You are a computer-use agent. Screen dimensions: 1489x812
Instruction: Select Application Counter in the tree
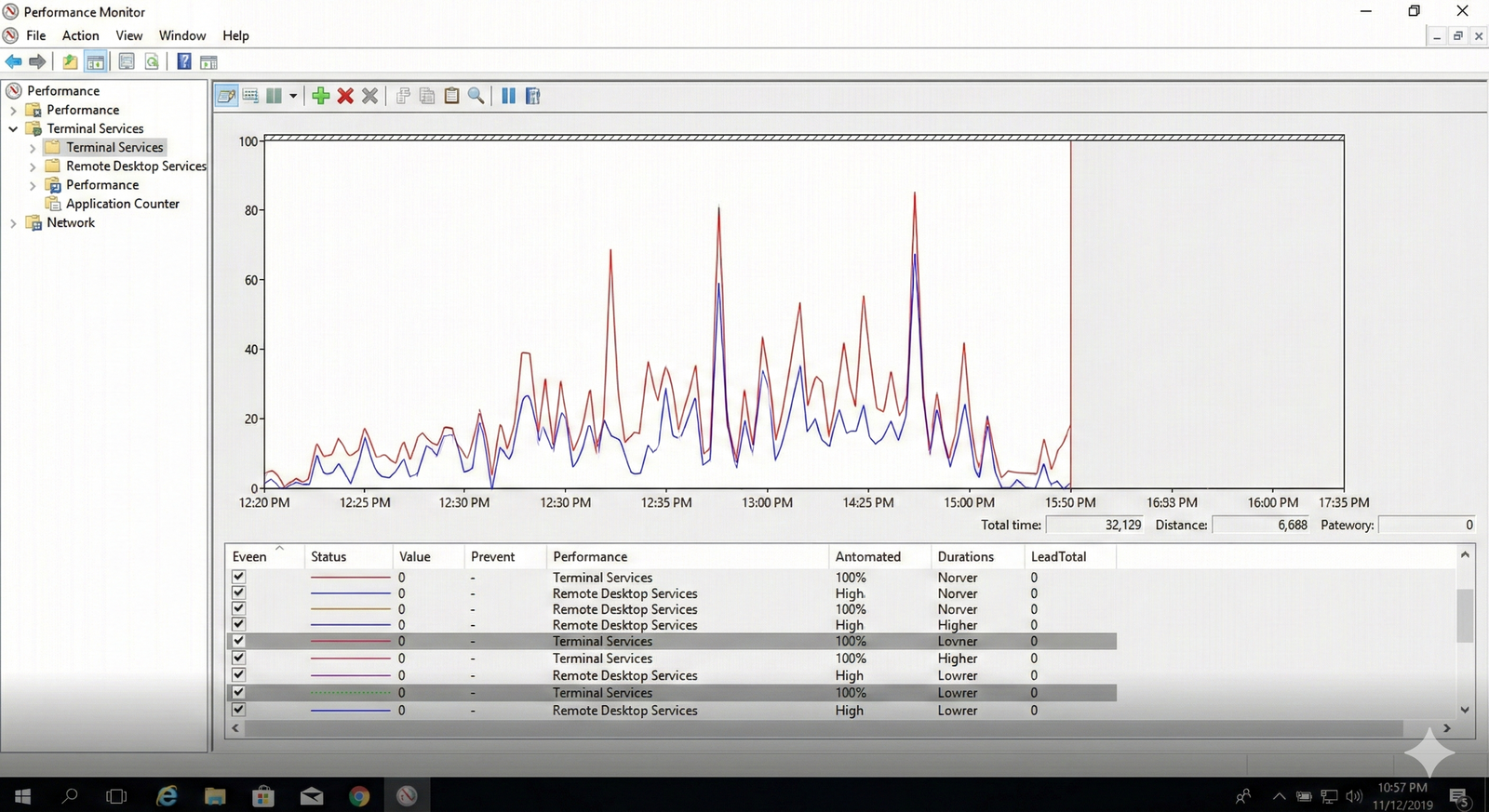tap(122, 204)
